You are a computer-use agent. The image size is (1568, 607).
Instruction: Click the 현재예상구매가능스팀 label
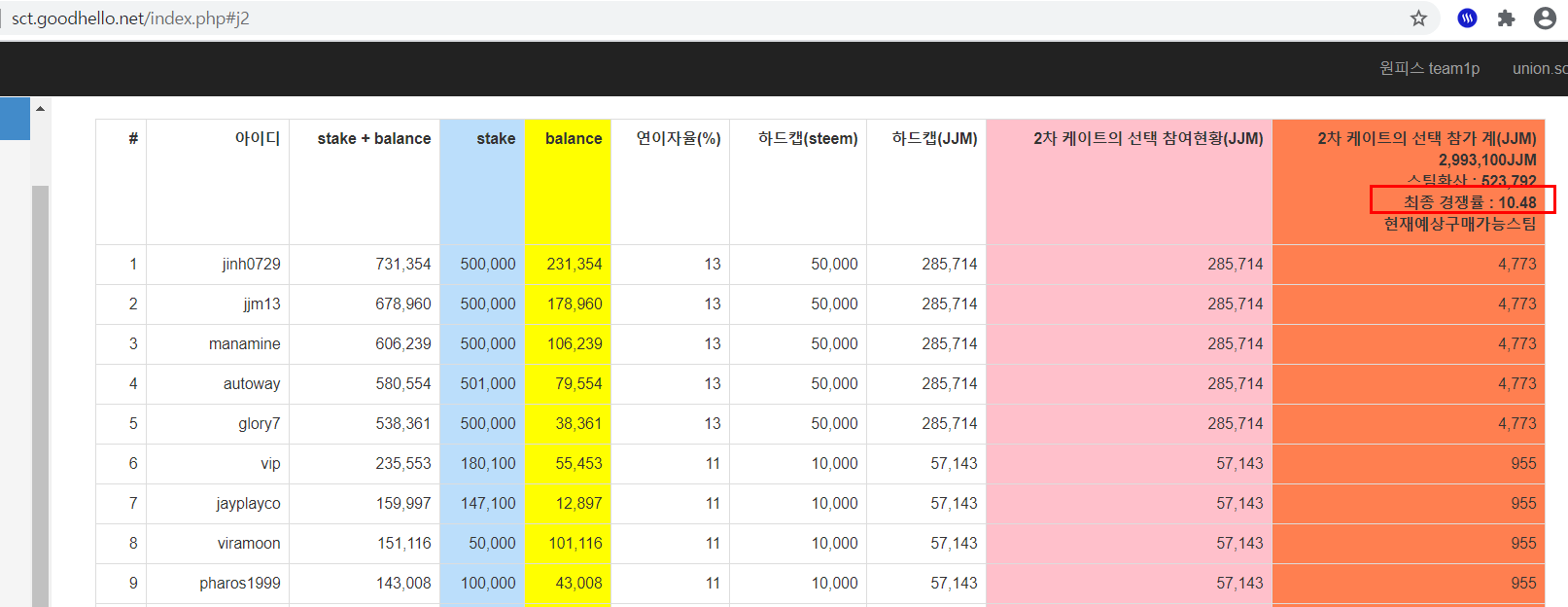click(1460, 224)
